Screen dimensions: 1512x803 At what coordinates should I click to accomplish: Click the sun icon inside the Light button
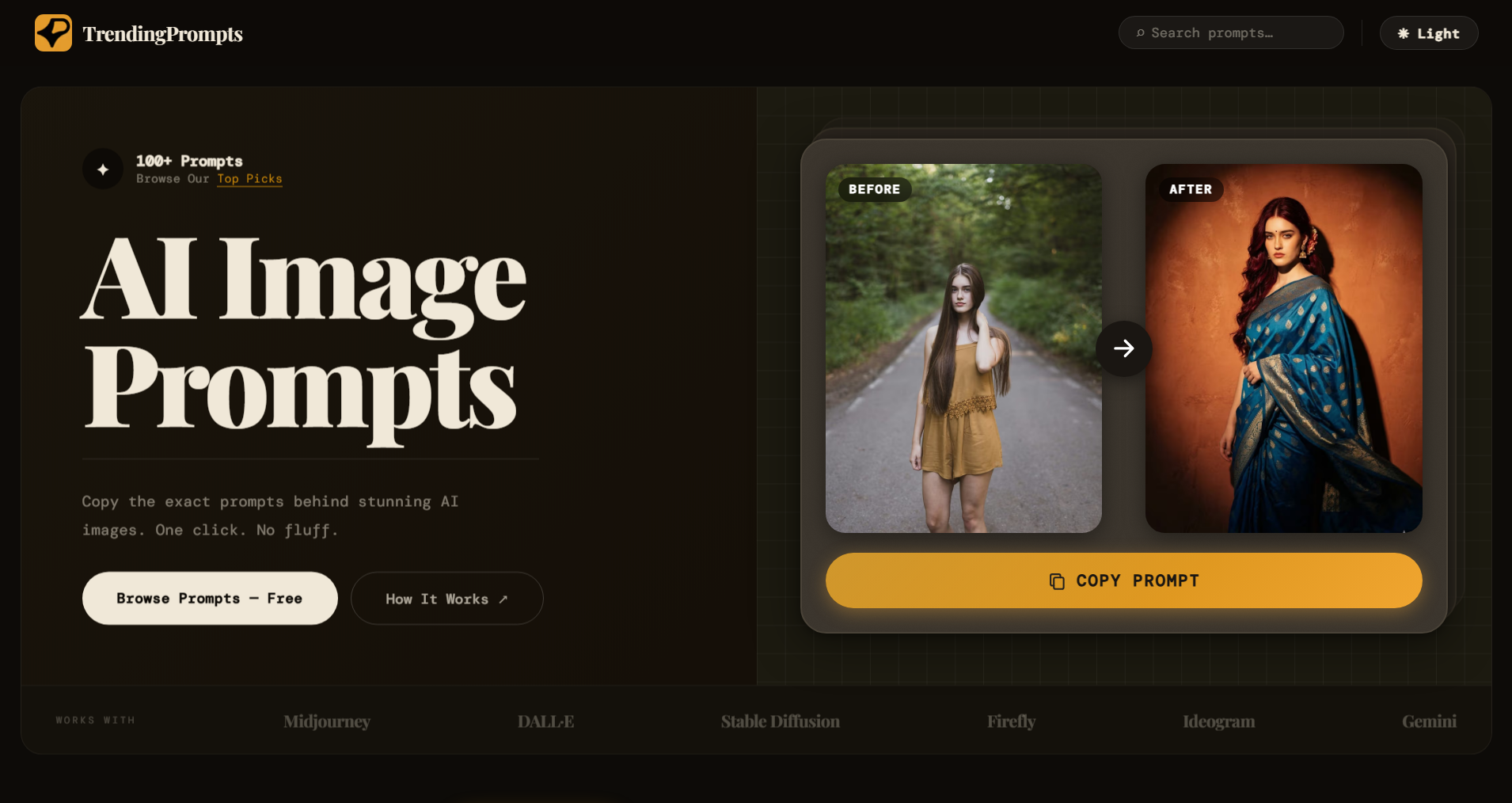(1403, 32)
